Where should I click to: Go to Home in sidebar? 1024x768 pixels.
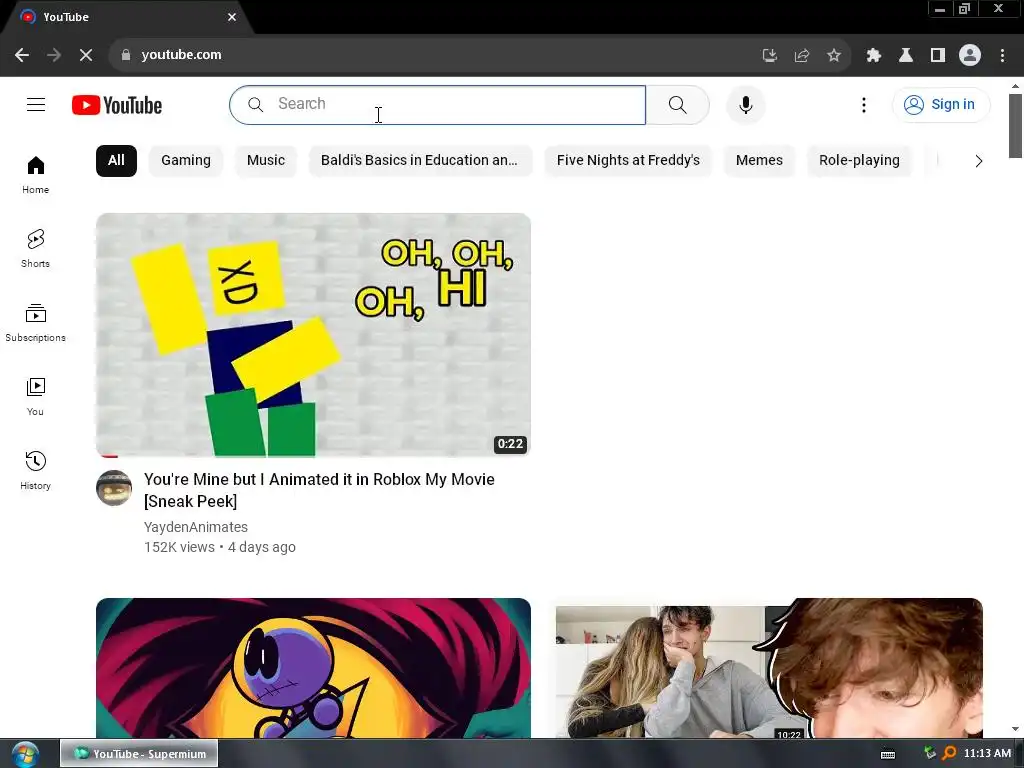click(x=35, y=174)
